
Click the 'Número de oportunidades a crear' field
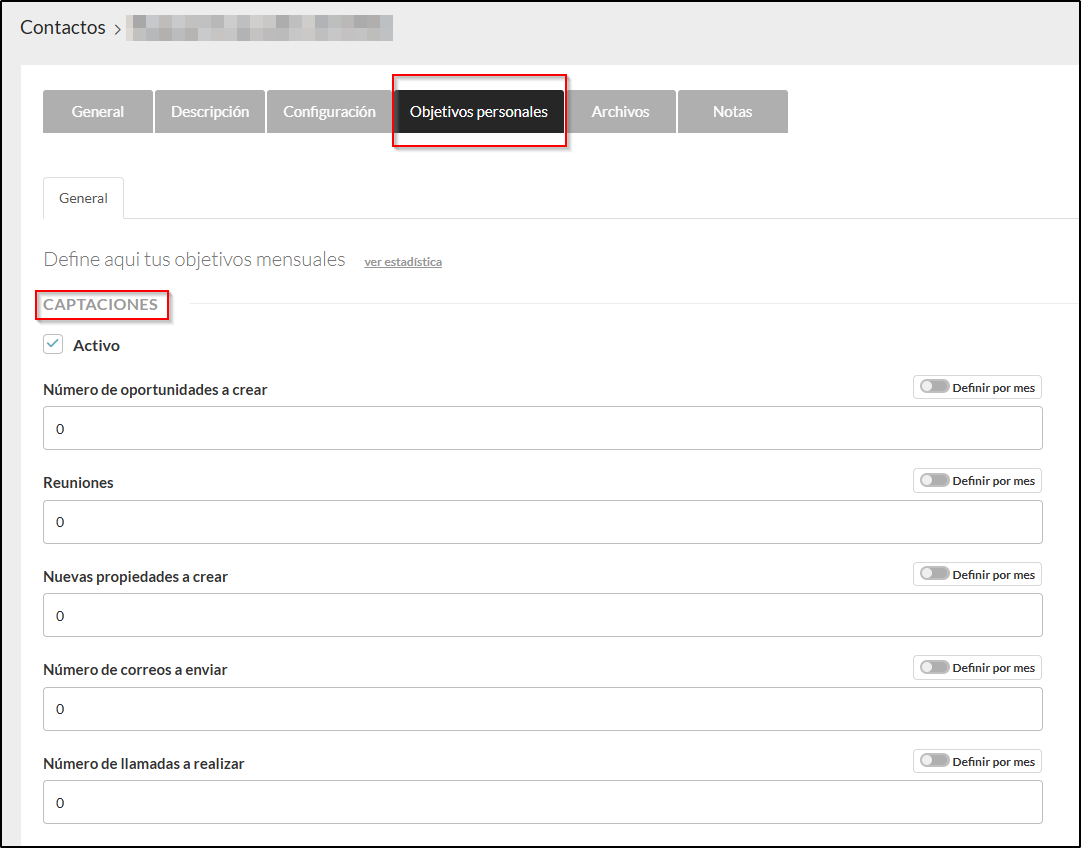[542, 428]
